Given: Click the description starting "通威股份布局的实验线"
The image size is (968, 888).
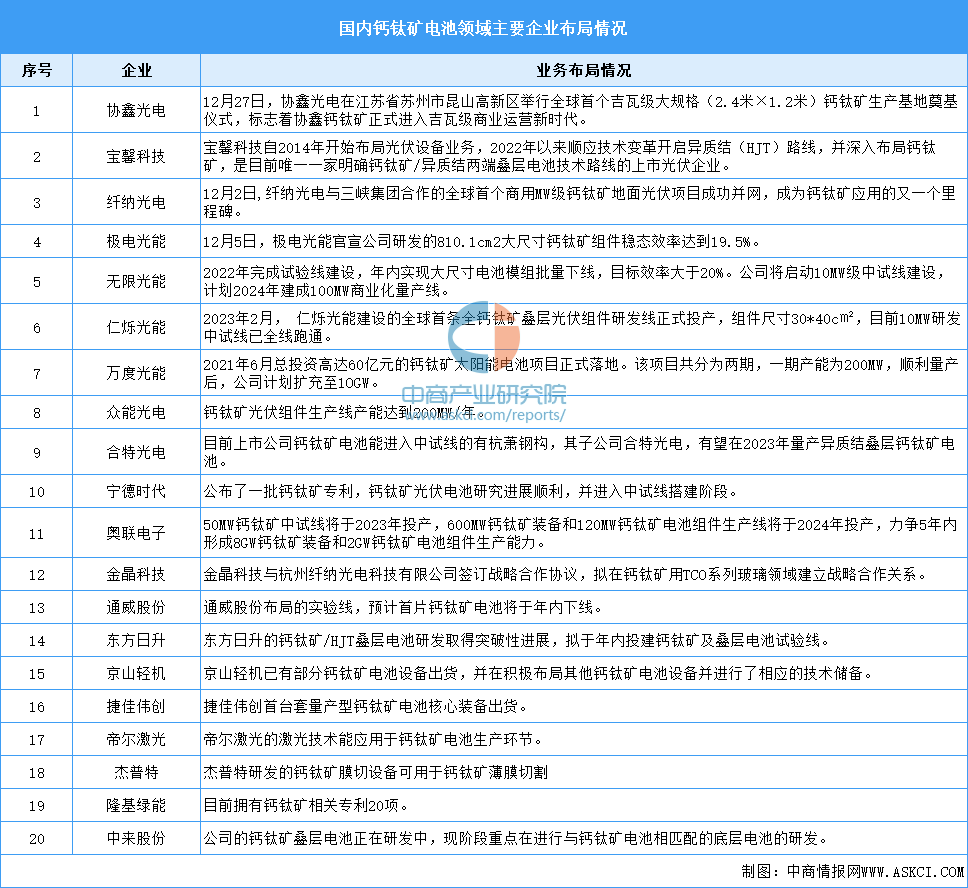Looking at the screenshot, I should (403, 608).
